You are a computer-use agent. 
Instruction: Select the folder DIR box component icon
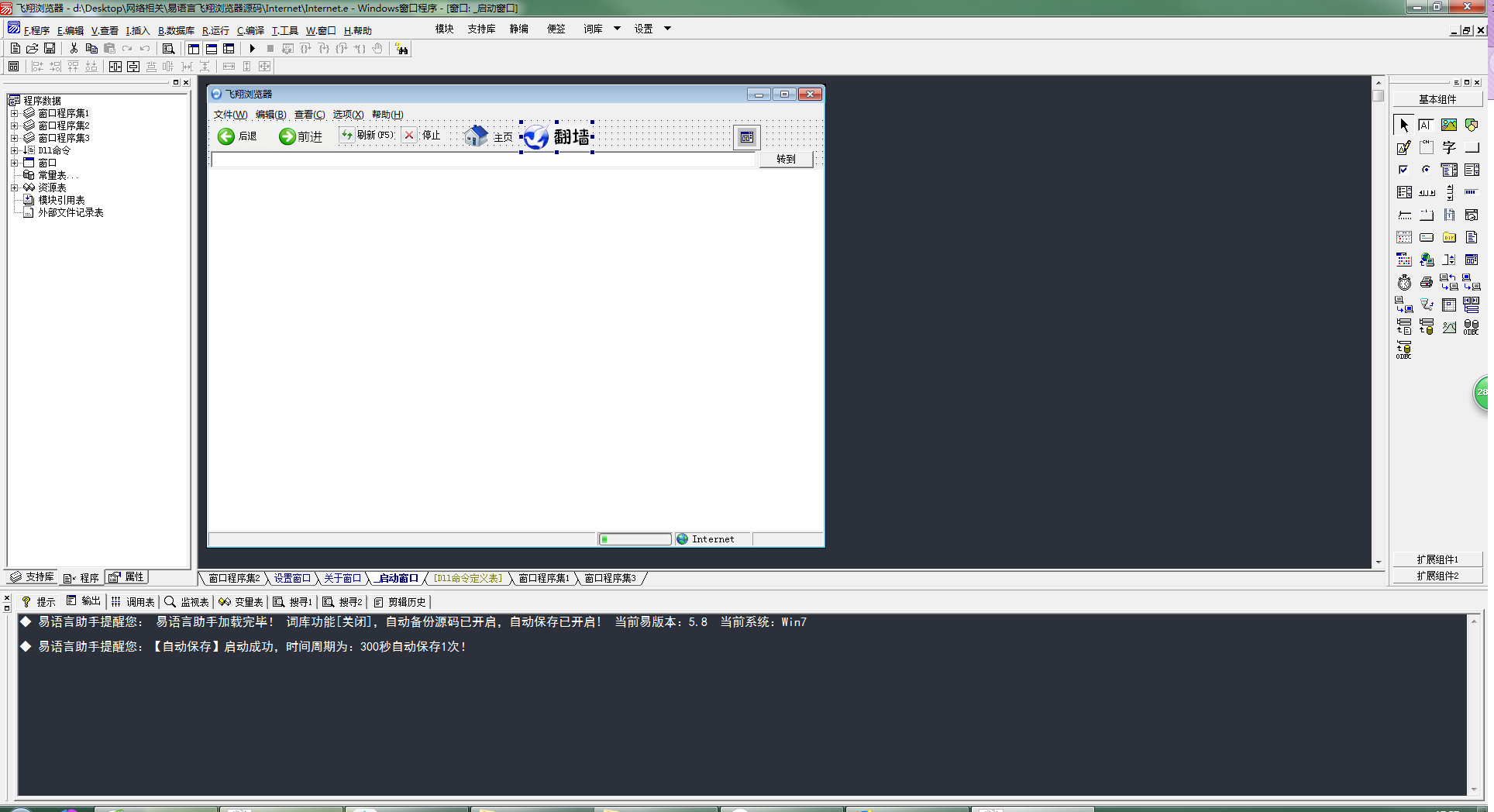click(1448, 237)
